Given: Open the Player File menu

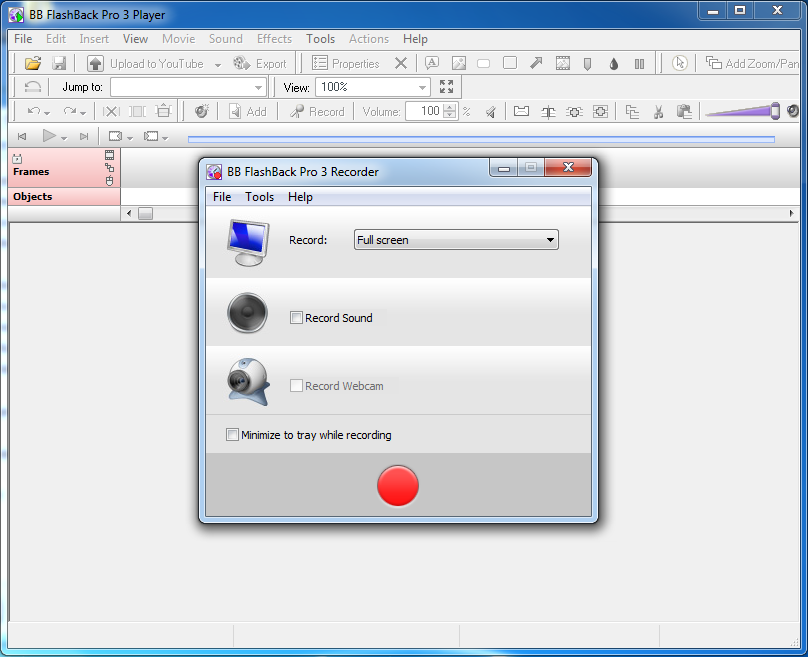Looking at the screenshot, I should (x=23, y=39).
